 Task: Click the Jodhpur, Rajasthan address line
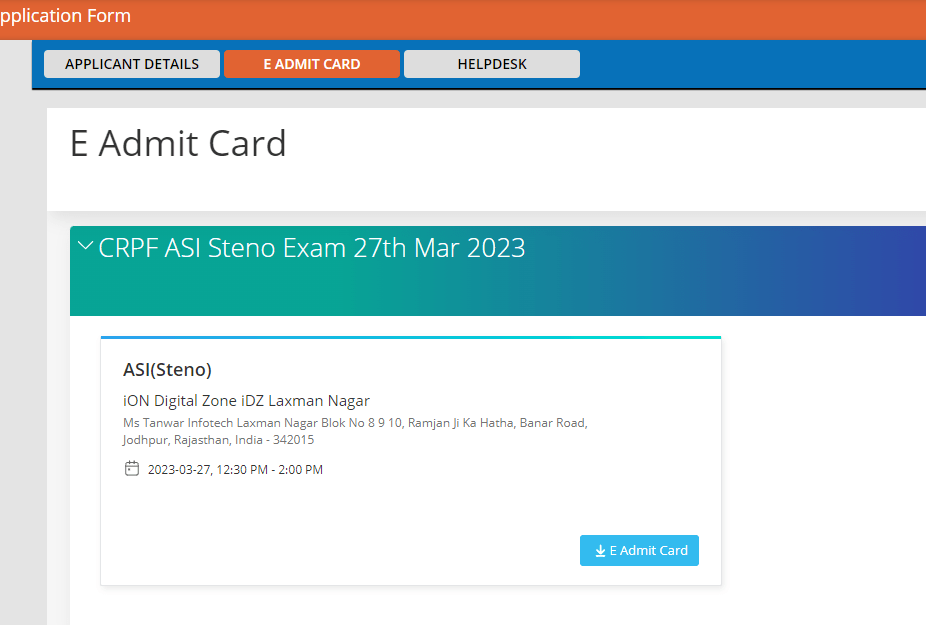pyautogui.click(x=218, y=440)
